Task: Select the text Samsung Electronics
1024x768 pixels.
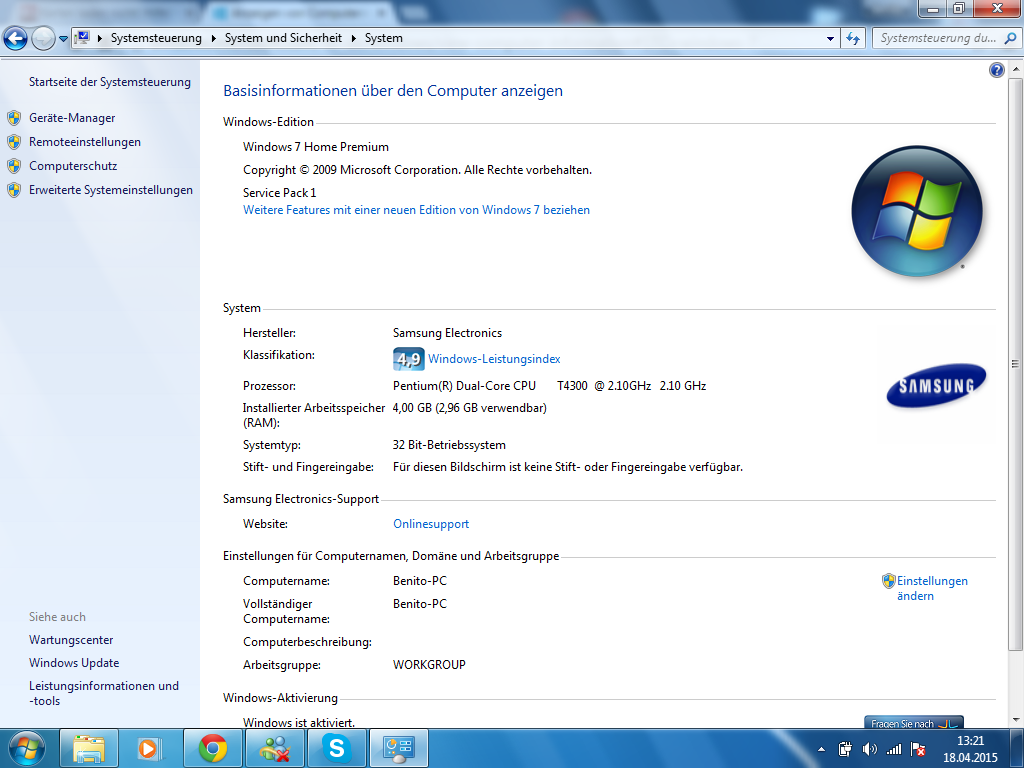Action: [447, 333]
